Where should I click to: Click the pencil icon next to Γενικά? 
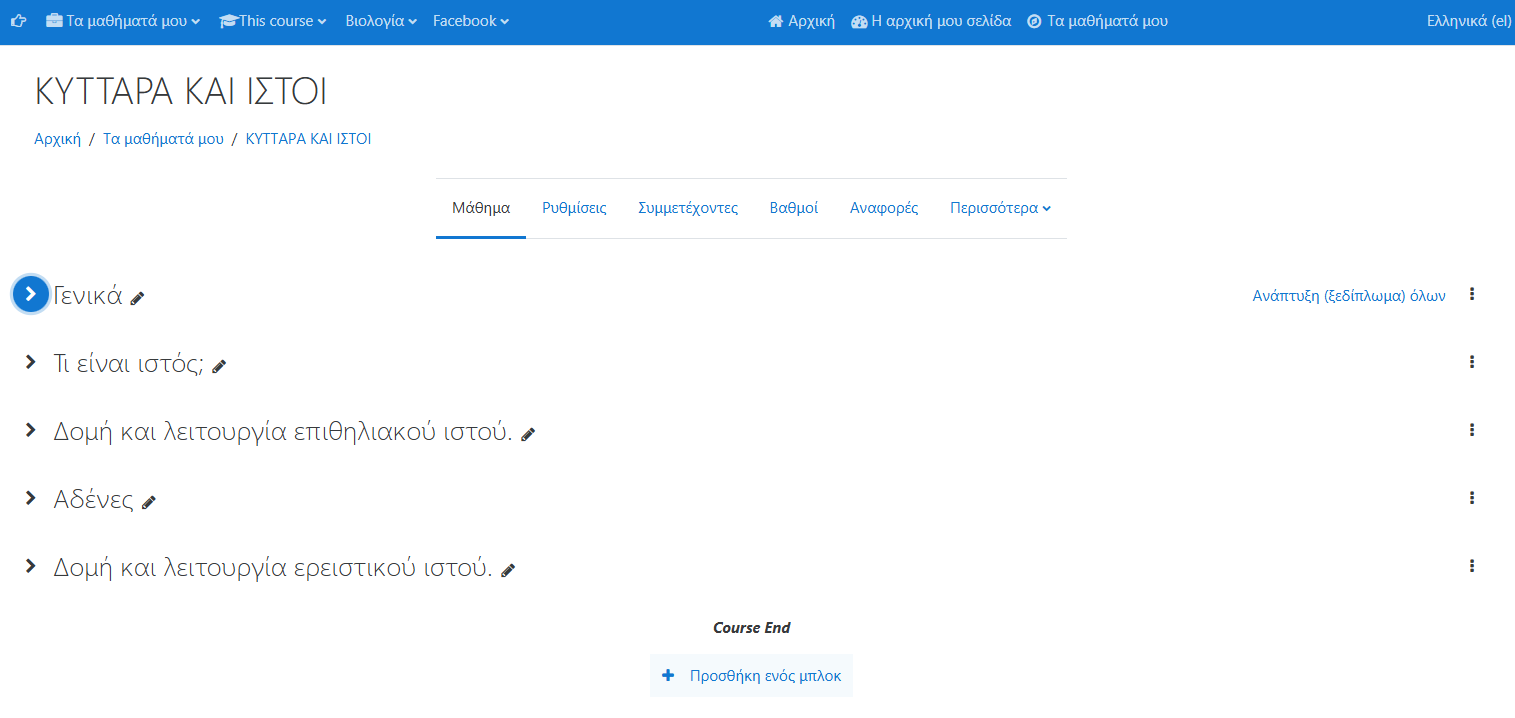coord(138,298)
